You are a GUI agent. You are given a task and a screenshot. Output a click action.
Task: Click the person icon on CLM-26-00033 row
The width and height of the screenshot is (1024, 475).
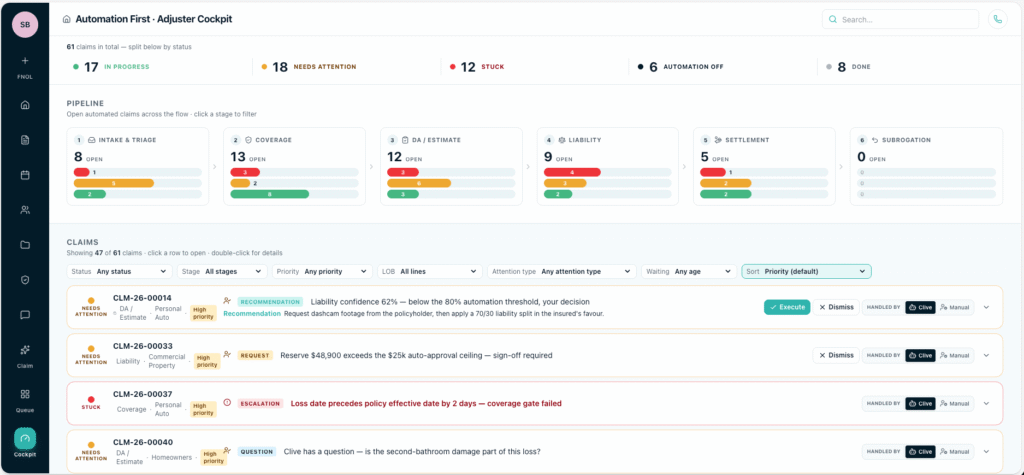227,355
